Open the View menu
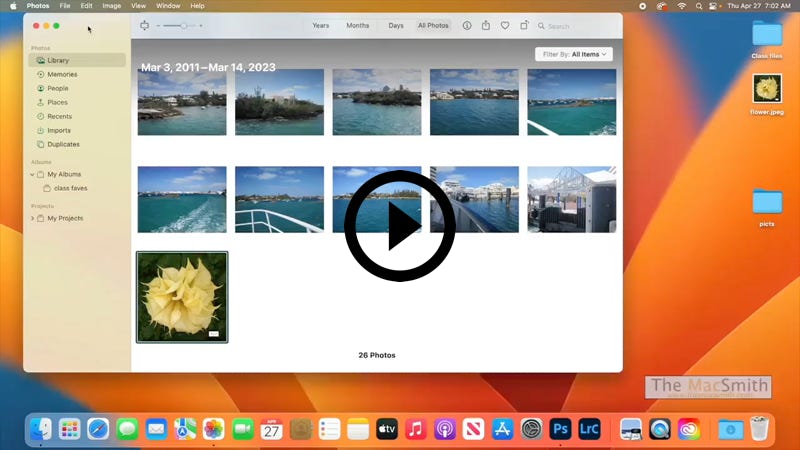This screenshot has width=800, height=450. [138, 6]
